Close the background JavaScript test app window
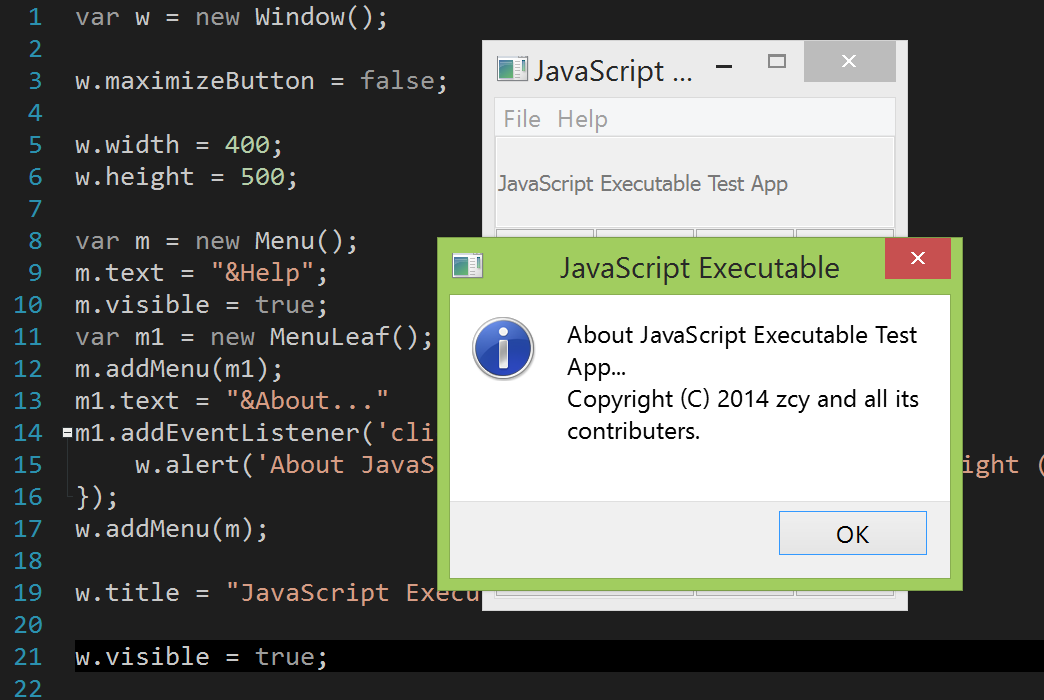The image size is (1044, 700). point(849,62)
